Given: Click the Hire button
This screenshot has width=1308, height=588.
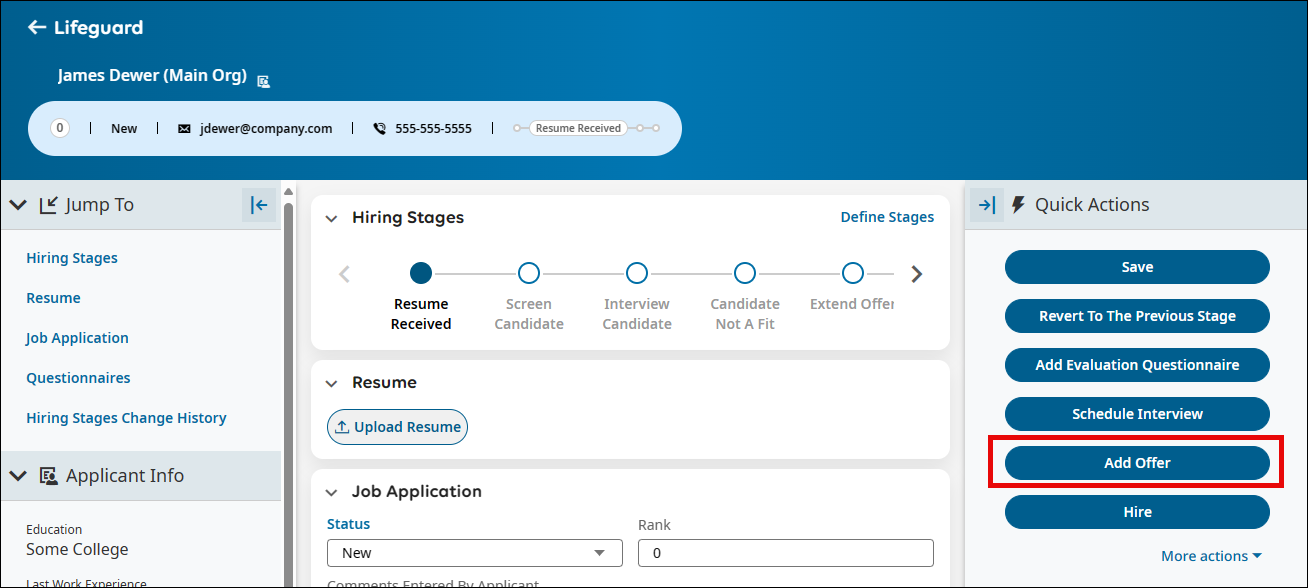Looking at the screenshot, I should [x=1137, y=512].
